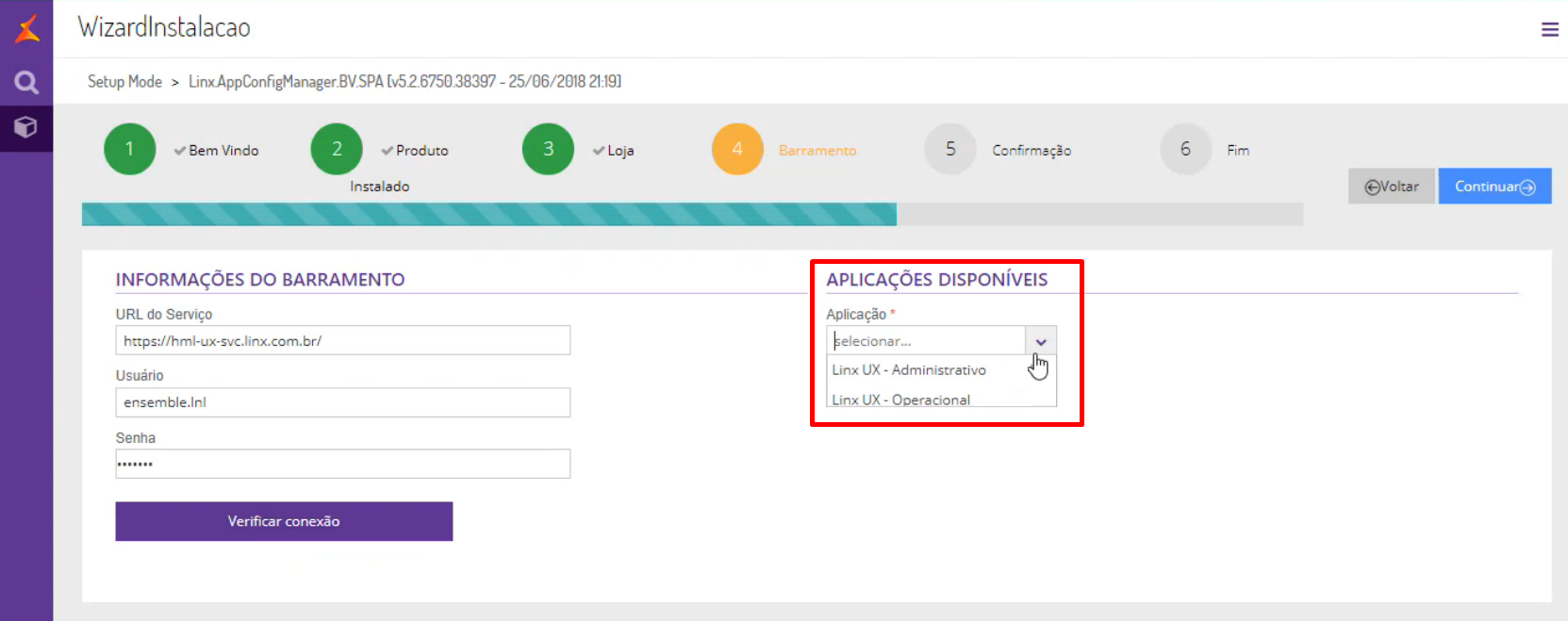The image size is (1568, 621).
Task: Click the Linx logo icon in sidebar
Action: (x=26, y=29)
